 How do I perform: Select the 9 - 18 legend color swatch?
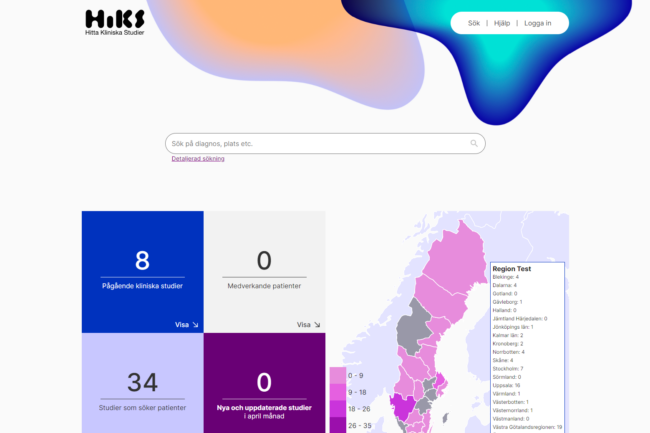(337, 392)
